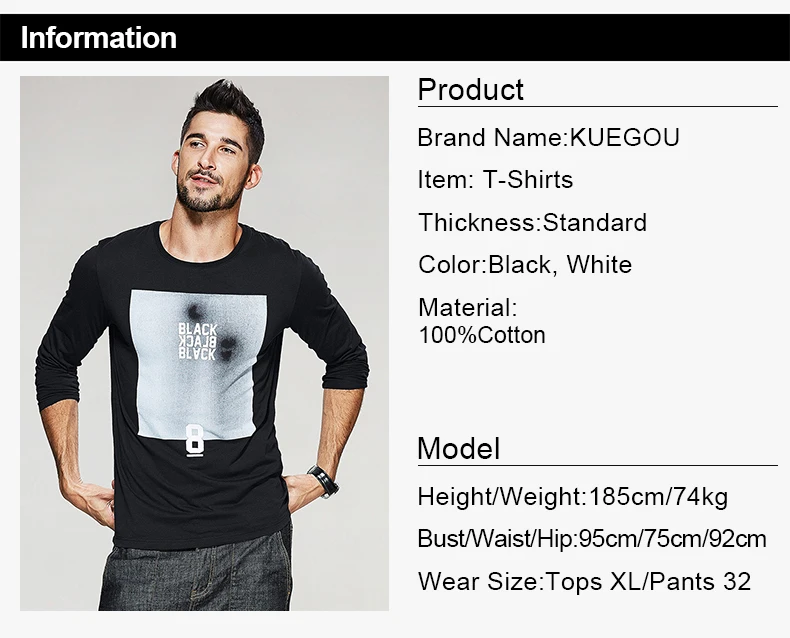Select the 100%Cotton text
Screen dimensions: 790x638
pos(482,335)
